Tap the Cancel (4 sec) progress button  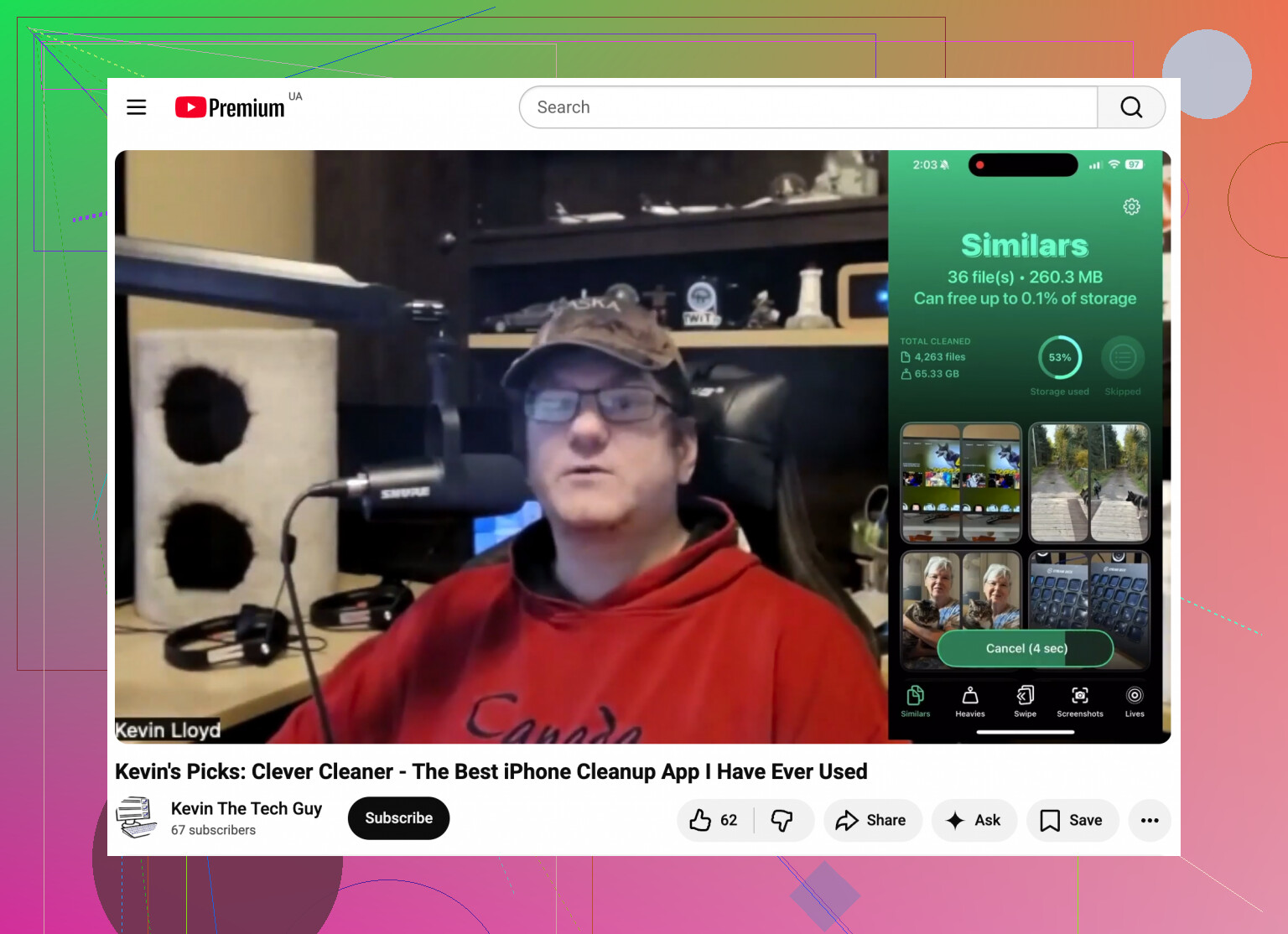(x=1026, y=648)
